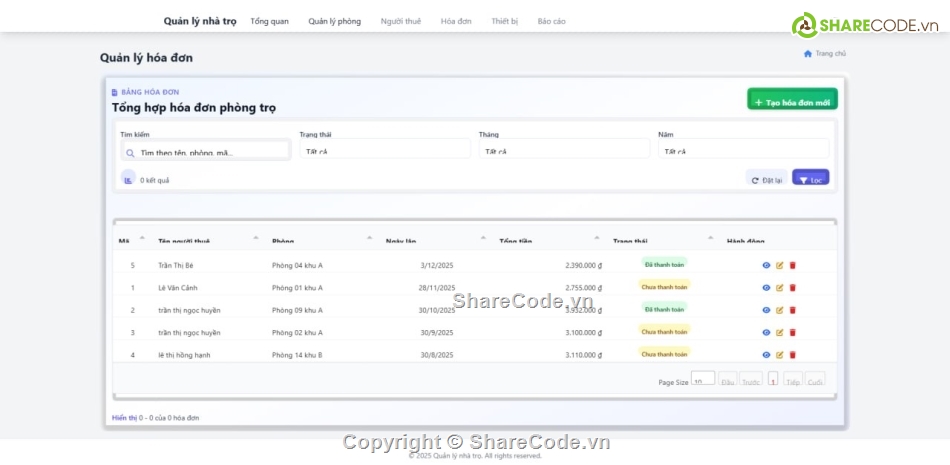Viewport: 950px width, 465px height.
Task: Sort by Ngày lập column arrow
Action: point(483,238)
